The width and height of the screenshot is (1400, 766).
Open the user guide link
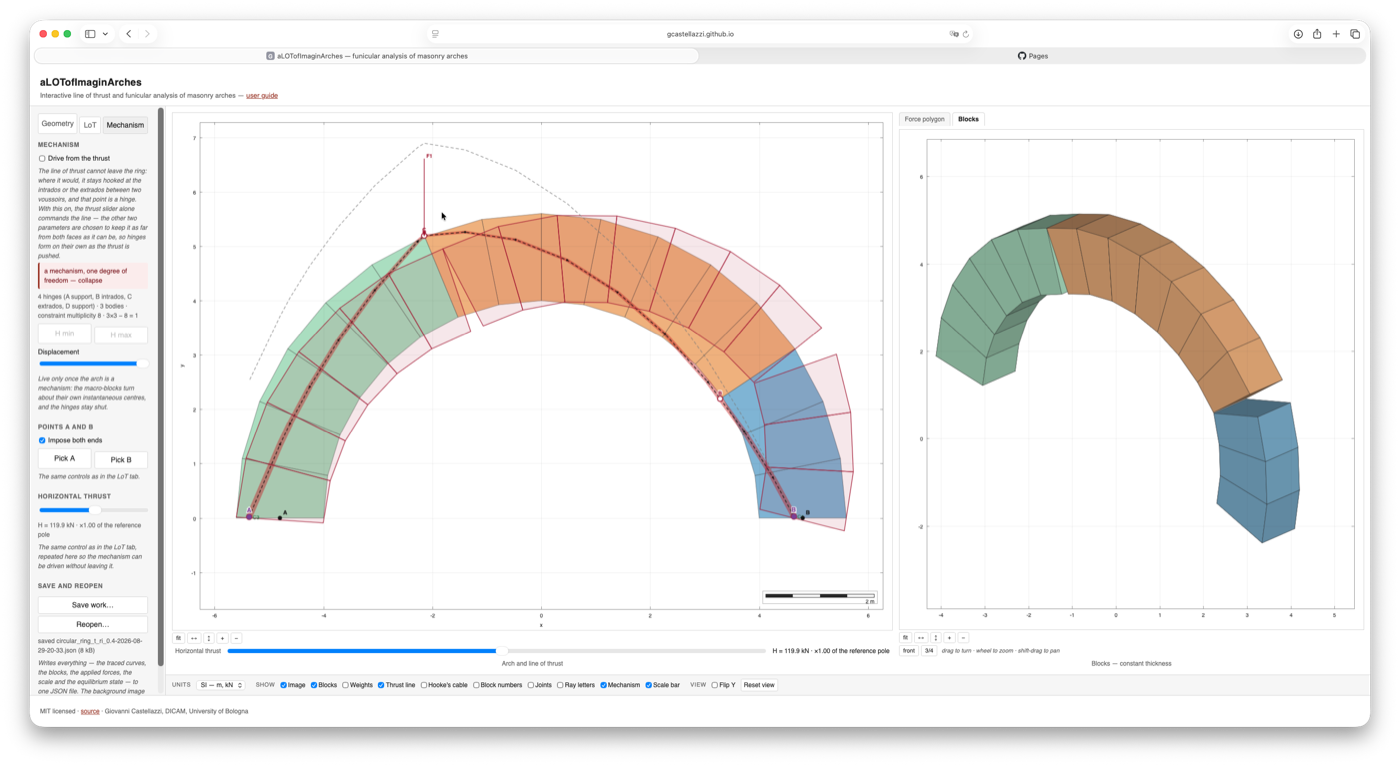coord(262,96)
